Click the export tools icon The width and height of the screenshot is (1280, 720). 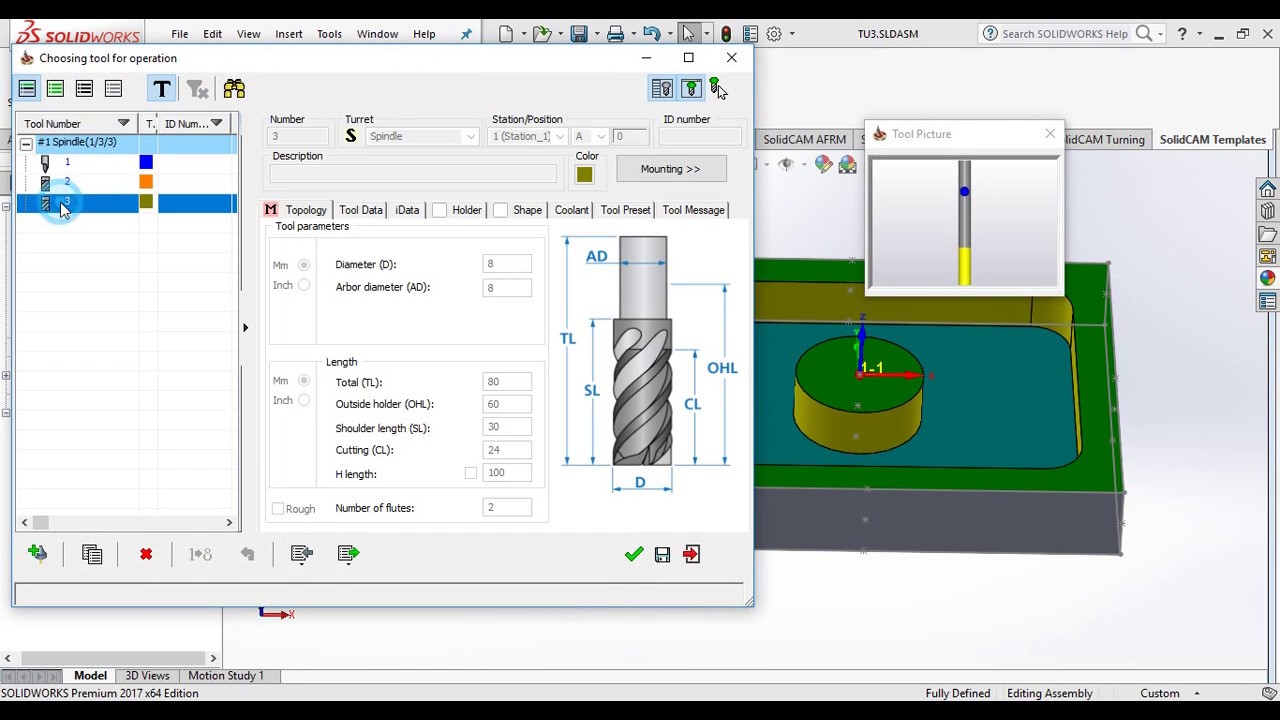coord(349,554)
